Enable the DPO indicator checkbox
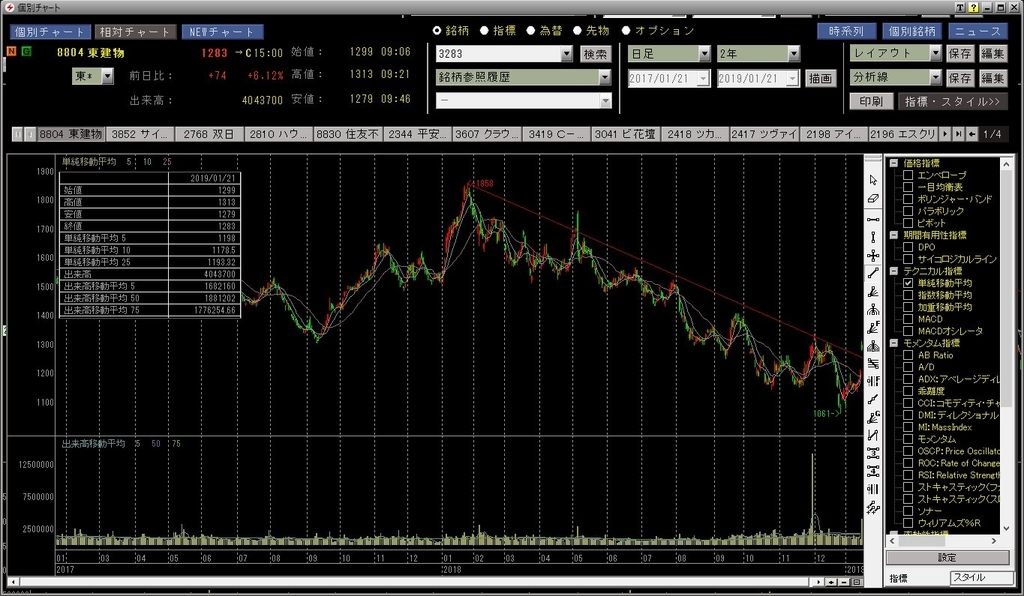Screen dimensions: 1024x596 pos(908,247)
